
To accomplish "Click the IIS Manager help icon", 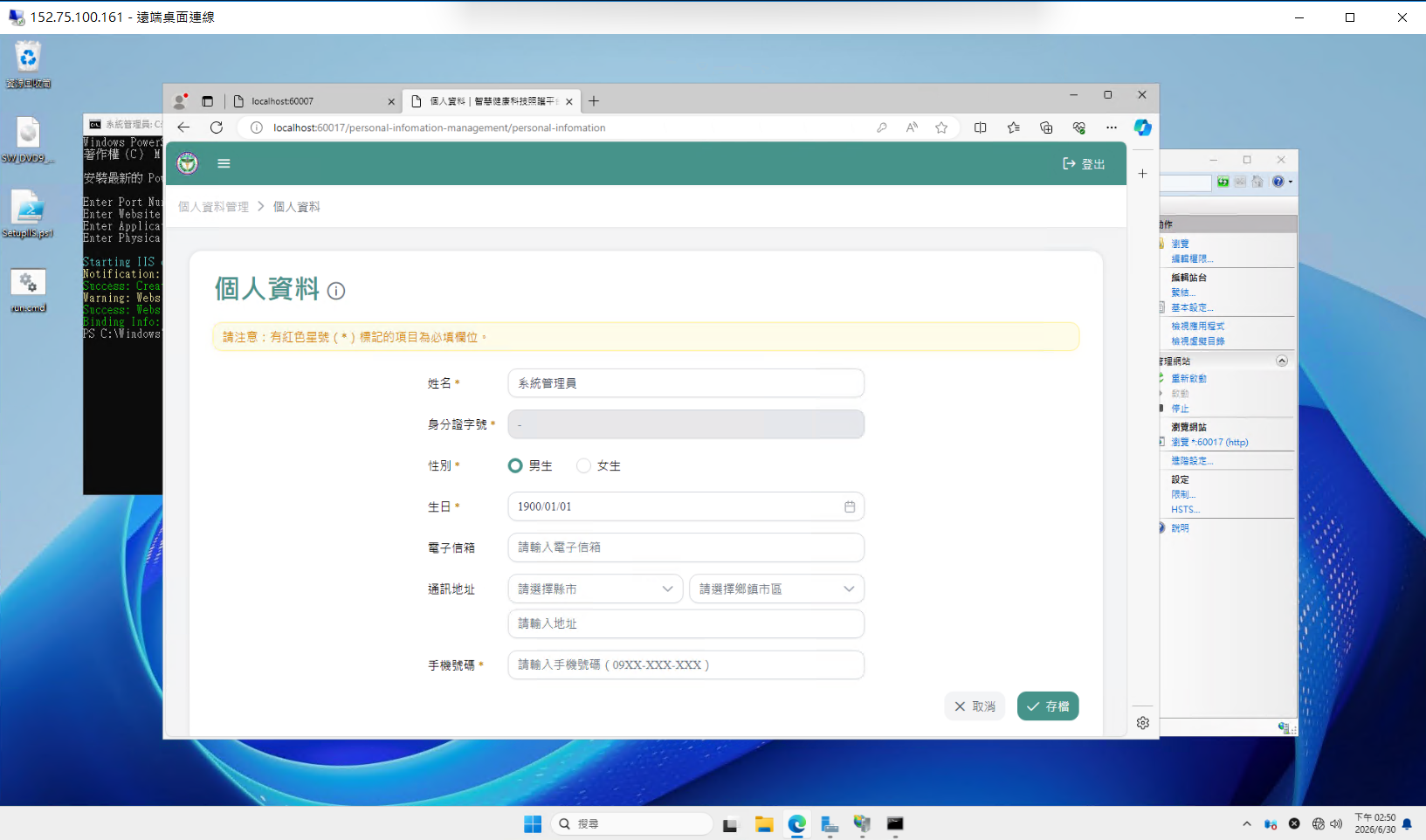I will (x=1278, y=182).
